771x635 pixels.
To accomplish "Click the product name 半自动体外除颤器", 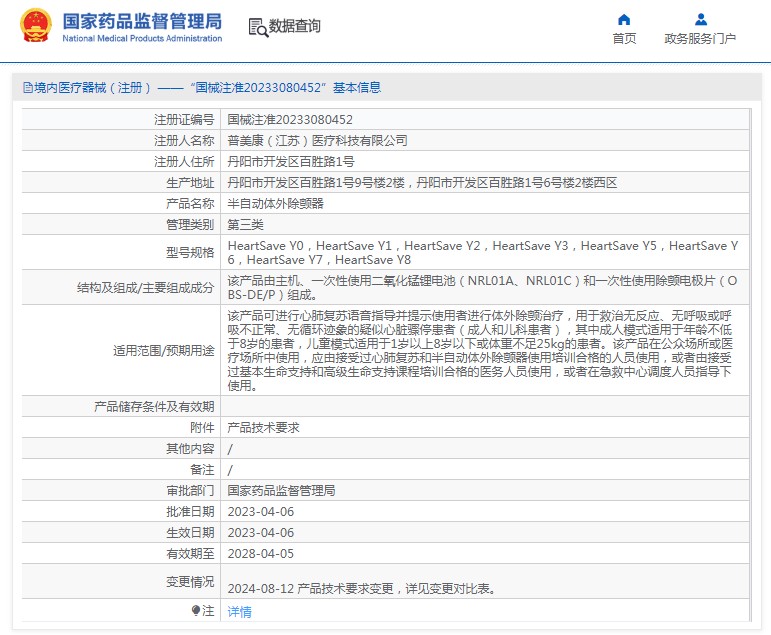I will pos(275,203).
